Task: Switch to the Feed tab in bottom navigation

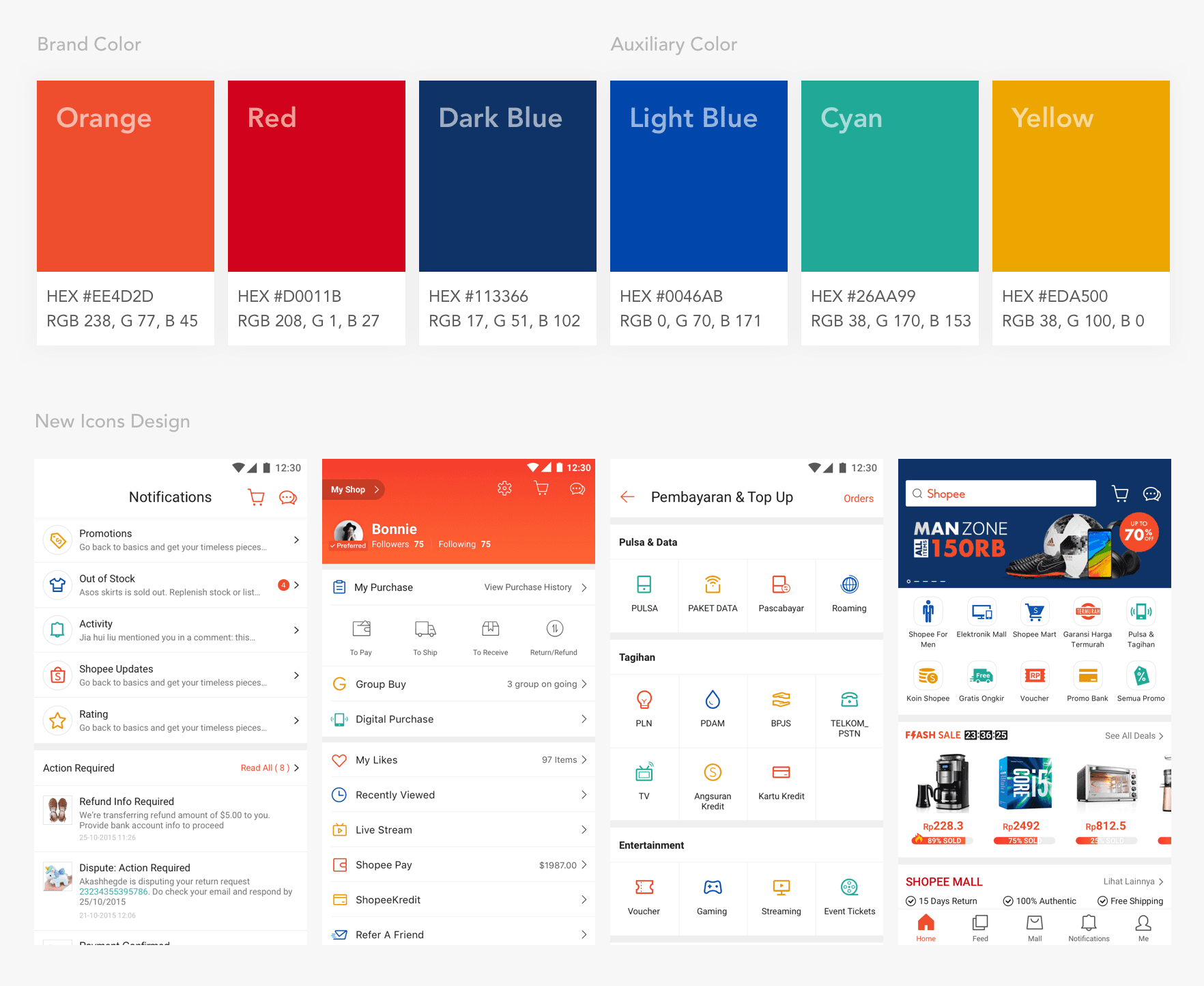Action: coord(980,927)
